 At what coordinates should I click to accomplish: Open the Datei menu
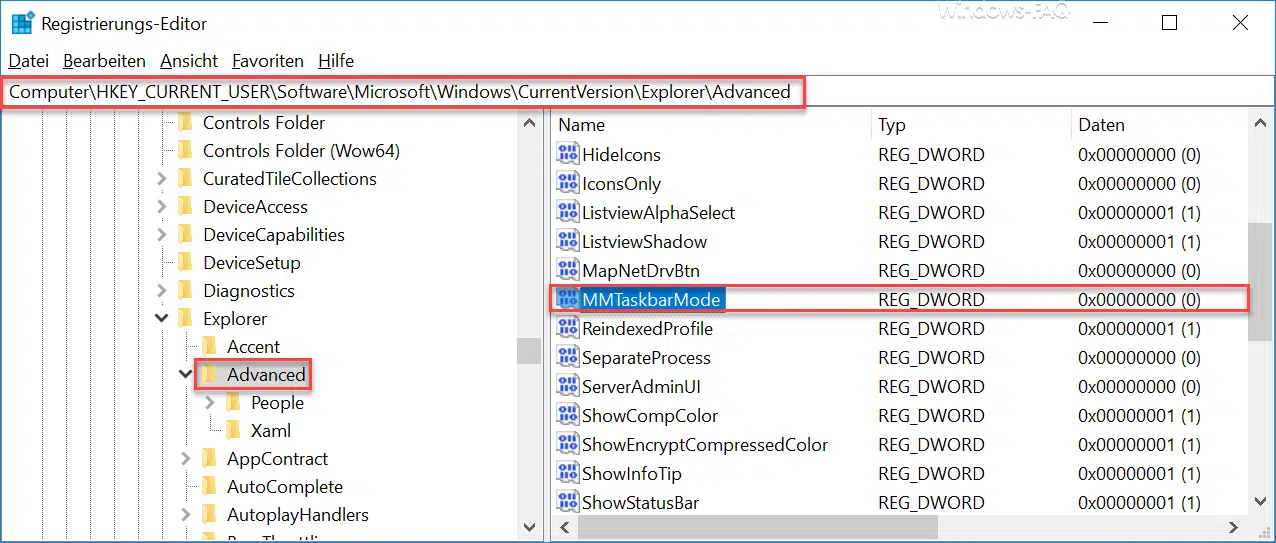click(28, 61)
